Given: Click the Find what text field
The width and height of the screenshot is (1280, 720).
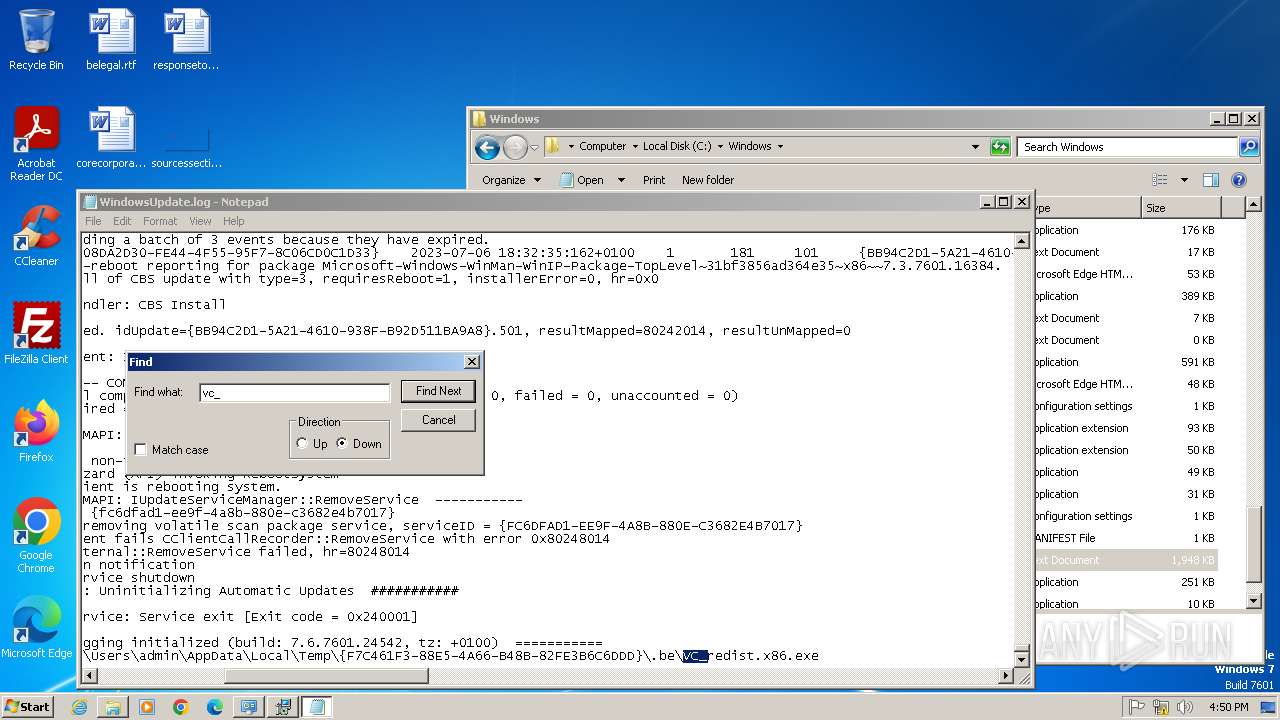Looking at the screenshot, I should (x=294, y=393).
